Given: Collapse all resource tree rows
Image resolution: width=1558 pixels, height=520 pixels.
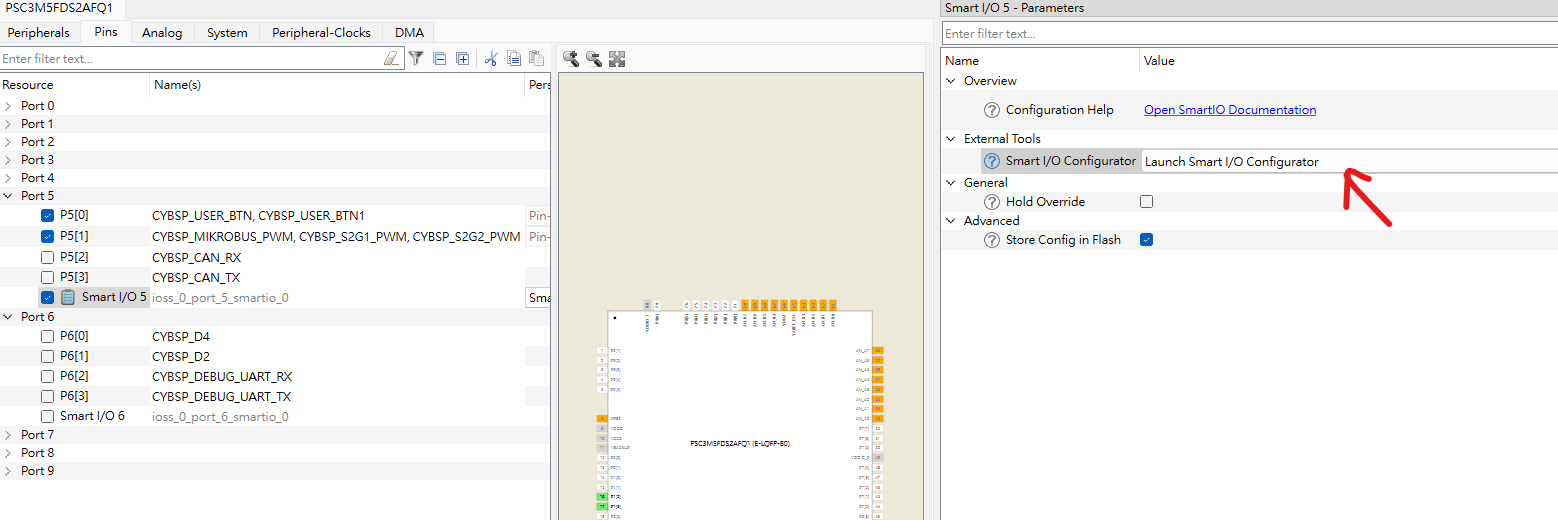Looking at the screenshot, I should pyautogui.click(x=439, y=59).
